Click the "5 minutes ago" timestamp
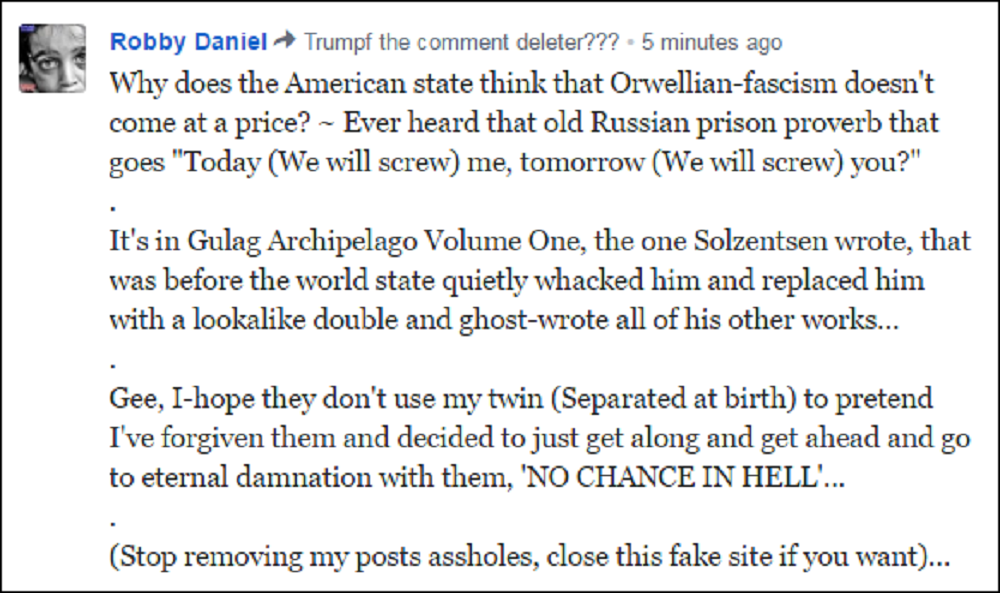This screenshot has width=1000, height=593. click(x=711, y=42)
